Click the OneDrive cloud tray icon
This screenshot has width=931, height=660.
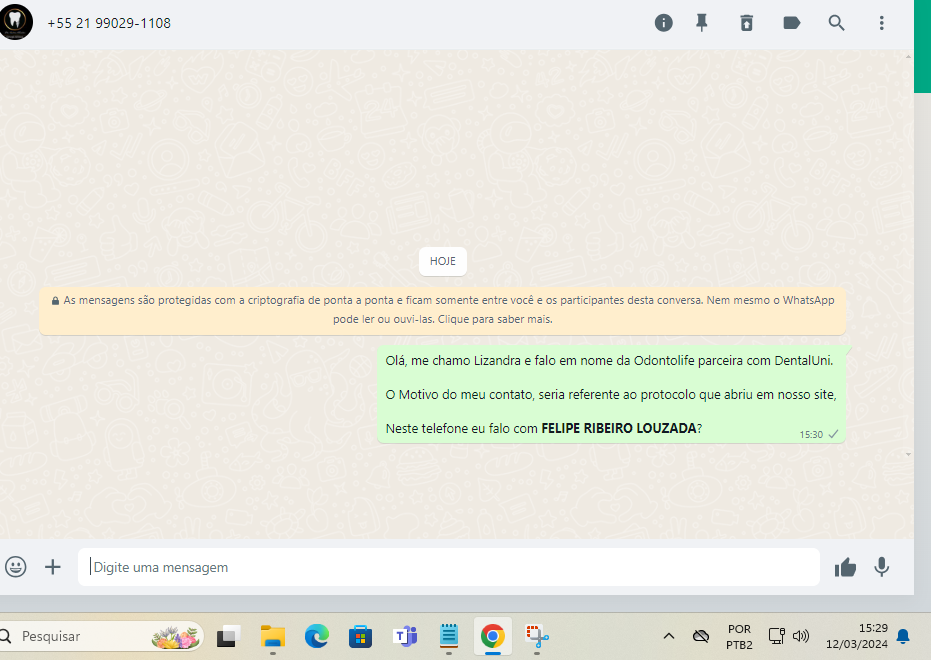pos(701,636)
